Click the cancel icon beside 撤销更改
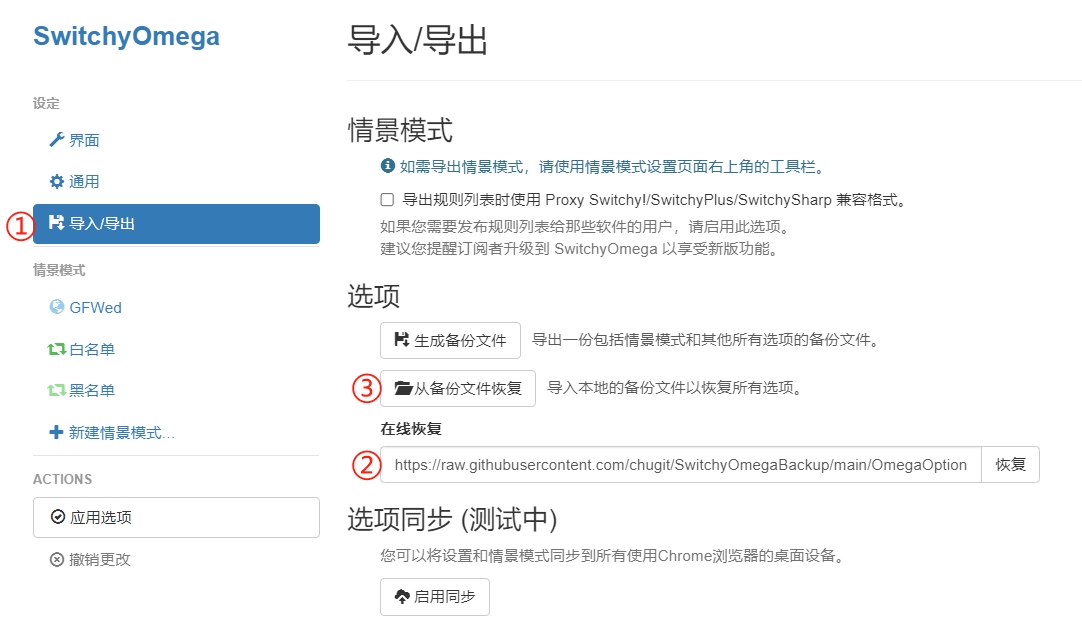The width and height of the screenshot is (1082, 640). [57, 559]
